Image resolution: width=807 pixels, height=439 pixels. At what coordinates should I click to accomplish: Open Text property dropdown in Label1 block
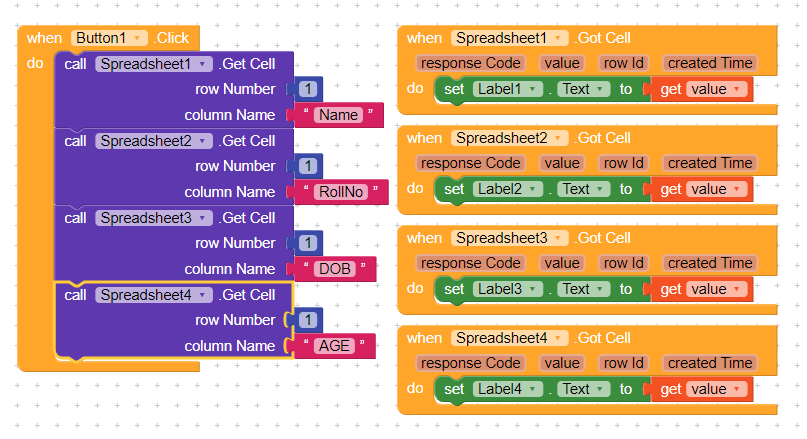583,89
